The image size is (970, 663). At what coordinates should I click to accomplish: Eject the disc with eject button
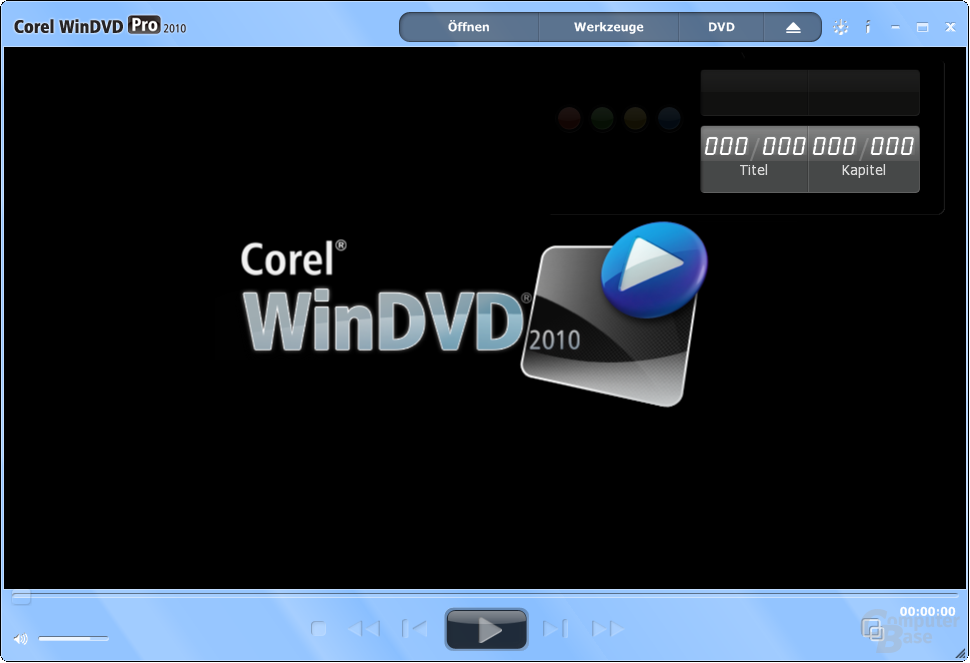pyautogui.click(x=793, y=27)
